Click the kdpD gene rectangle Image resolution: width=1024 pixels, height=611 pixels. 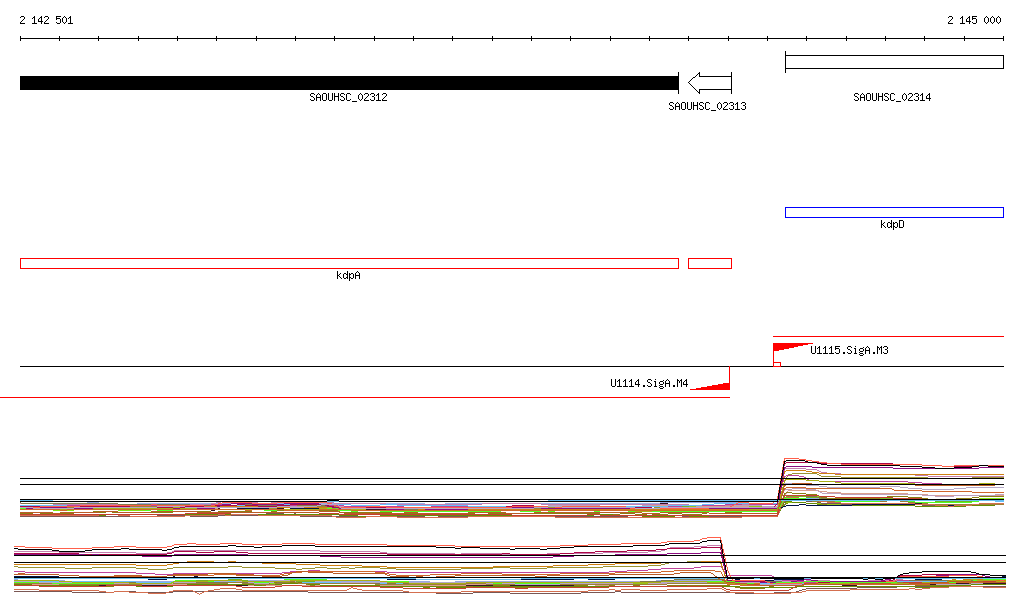coord(894,212)
